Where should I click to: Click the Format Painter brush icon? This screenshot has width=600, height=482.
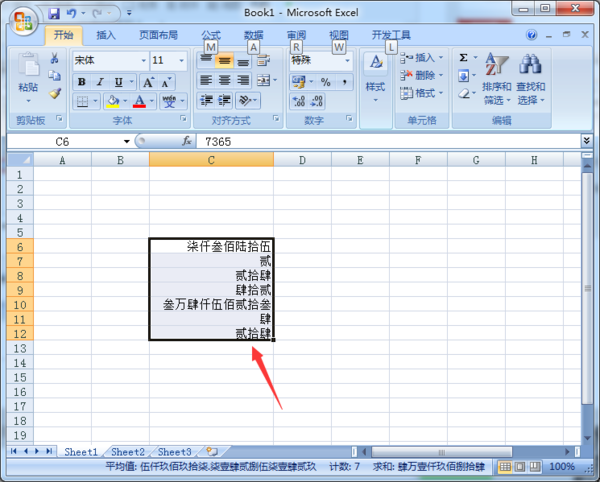54,93
